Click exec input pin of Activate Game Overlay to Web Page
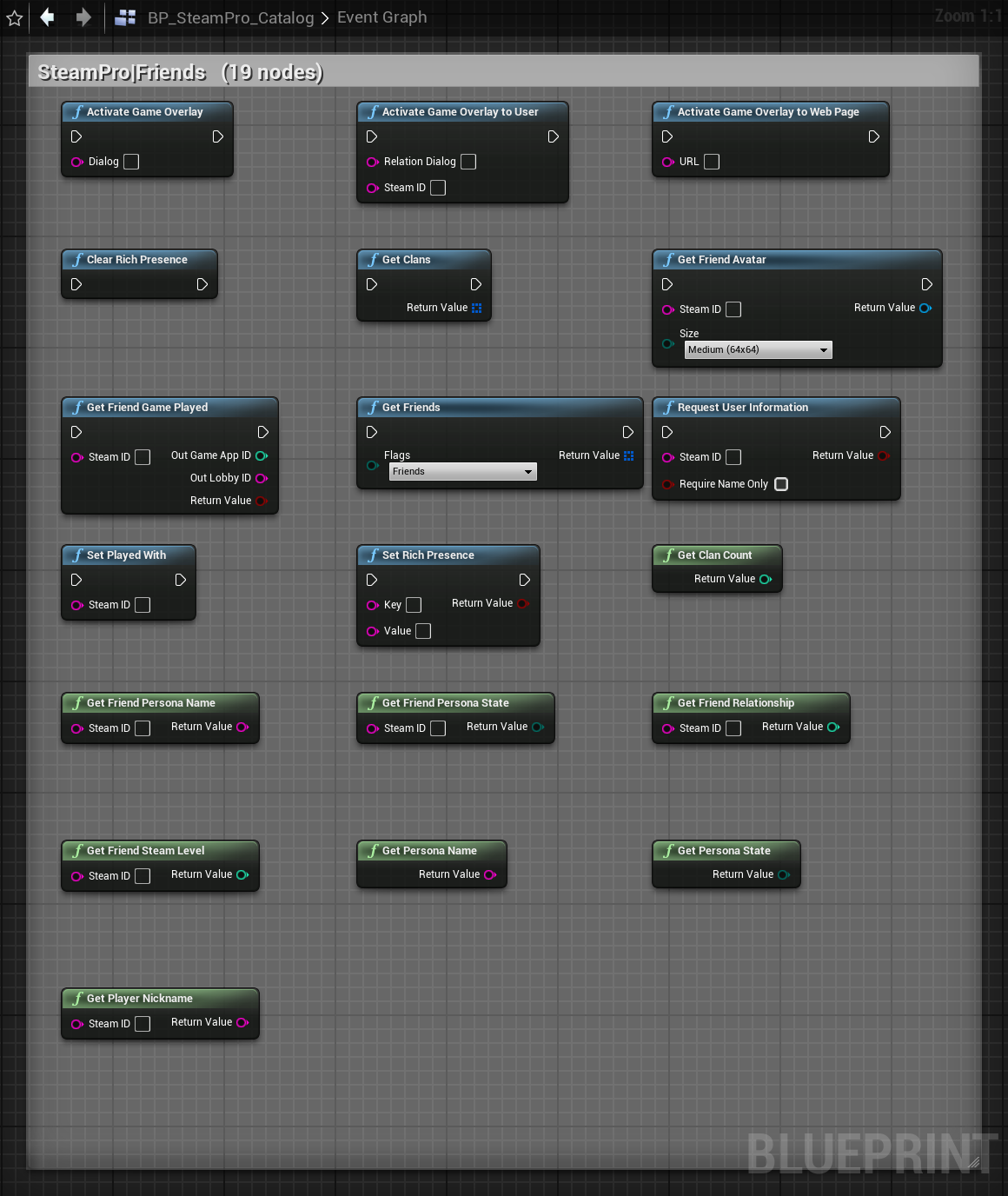The image size is (1008, 1196). (667, 136)
